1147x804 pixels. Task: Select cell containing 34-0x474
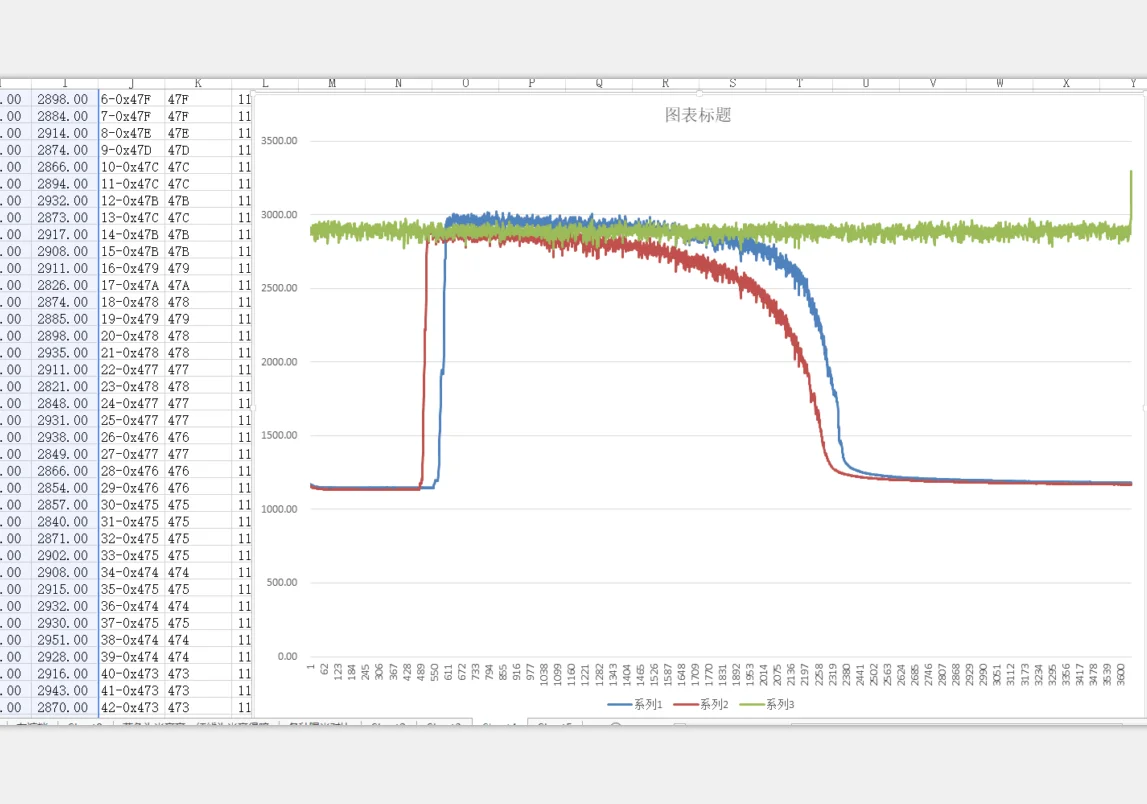pos(132,572)
